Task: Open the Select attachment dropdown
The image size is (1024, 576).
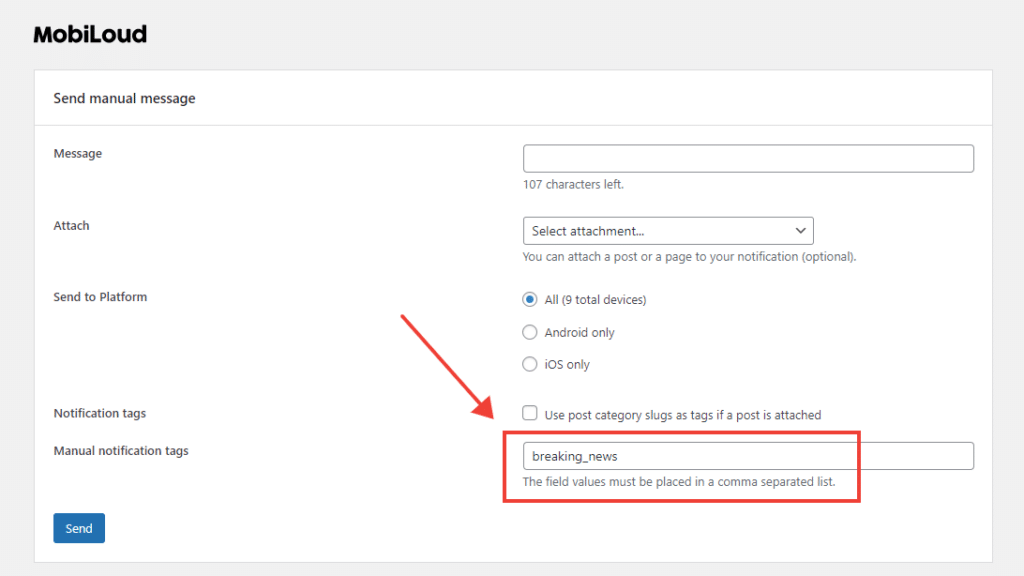Action: click(668, 231)
